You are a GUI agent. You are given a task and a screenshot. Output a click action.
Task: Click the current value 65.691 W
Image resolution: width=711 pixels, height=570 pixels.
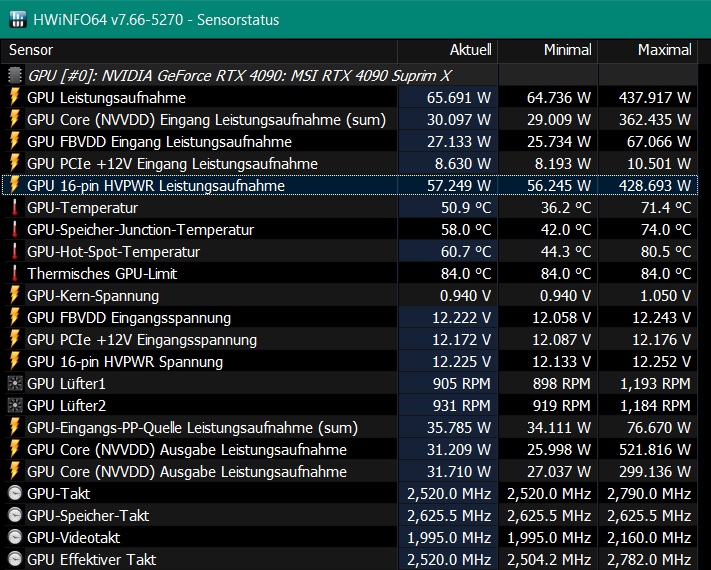tap(458, 97)
